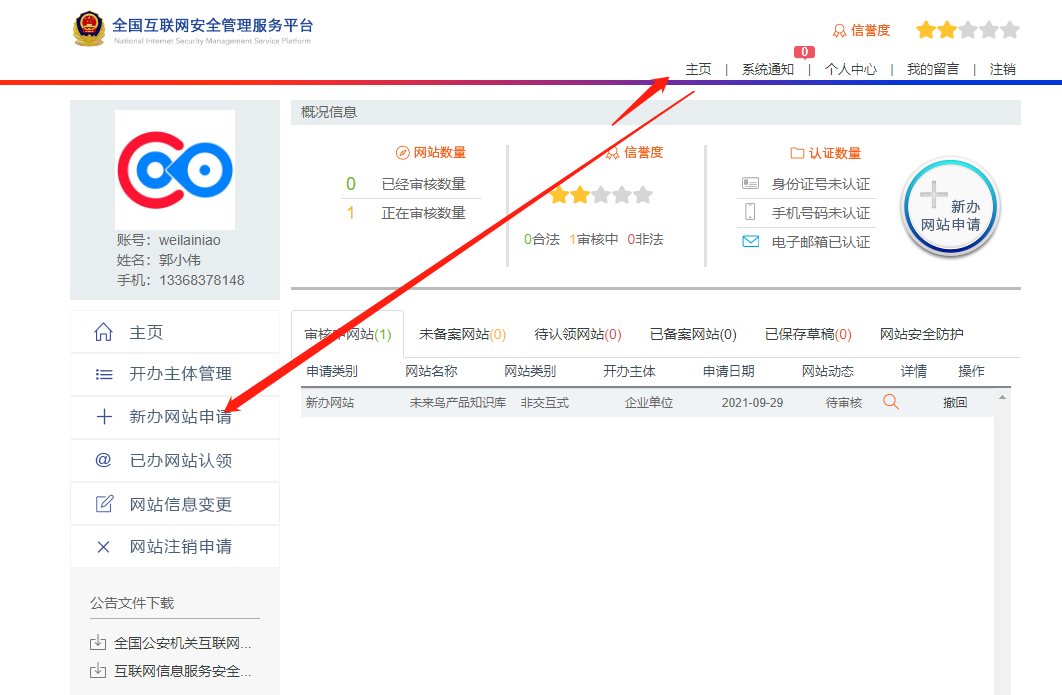Open the 未备案网站 tab
This screenshot has width=1062, height=695.
(x=462, y=334)
